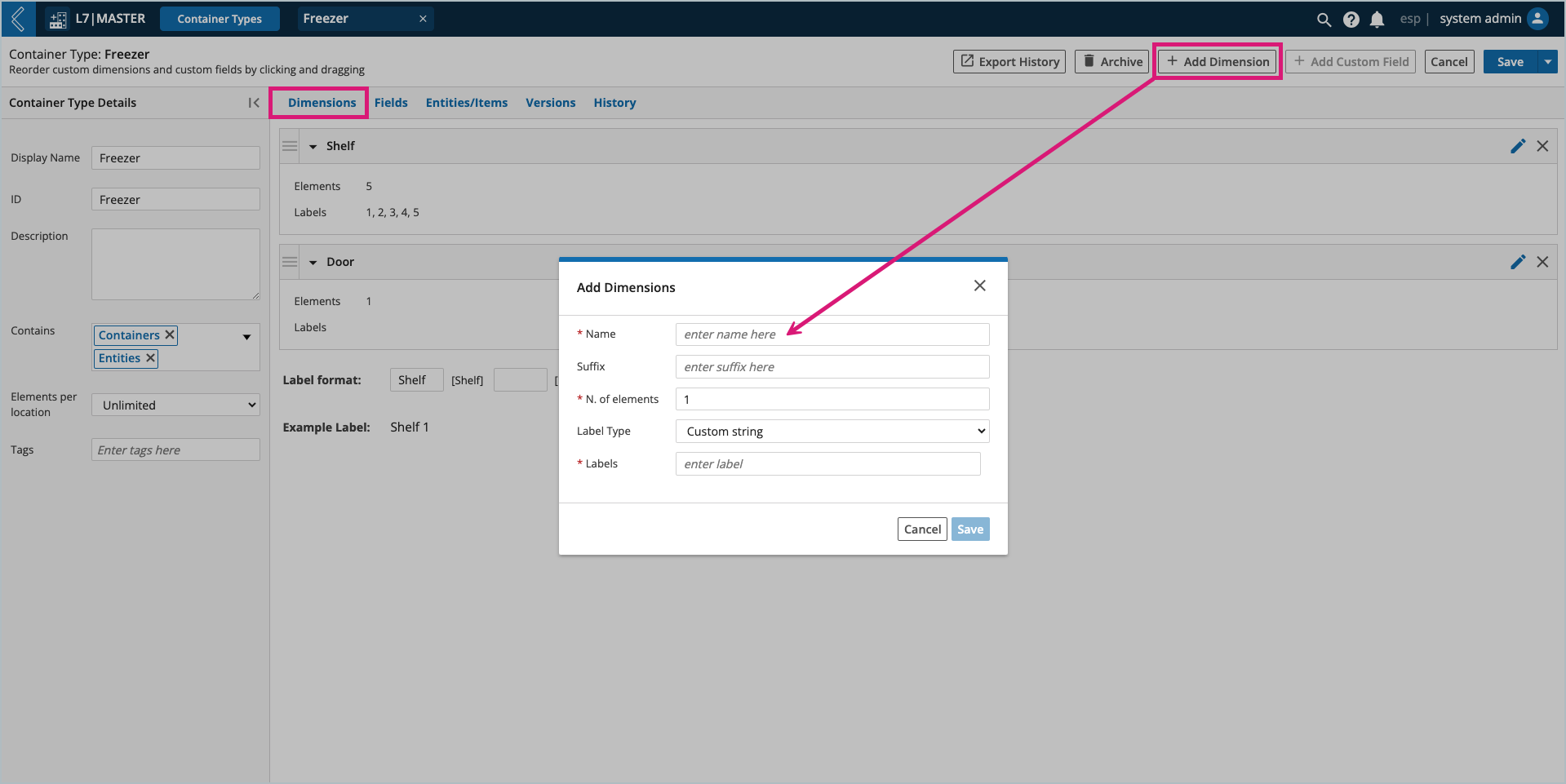
Task: Remove the Shelf dimension
Action: click(1542, 146)
